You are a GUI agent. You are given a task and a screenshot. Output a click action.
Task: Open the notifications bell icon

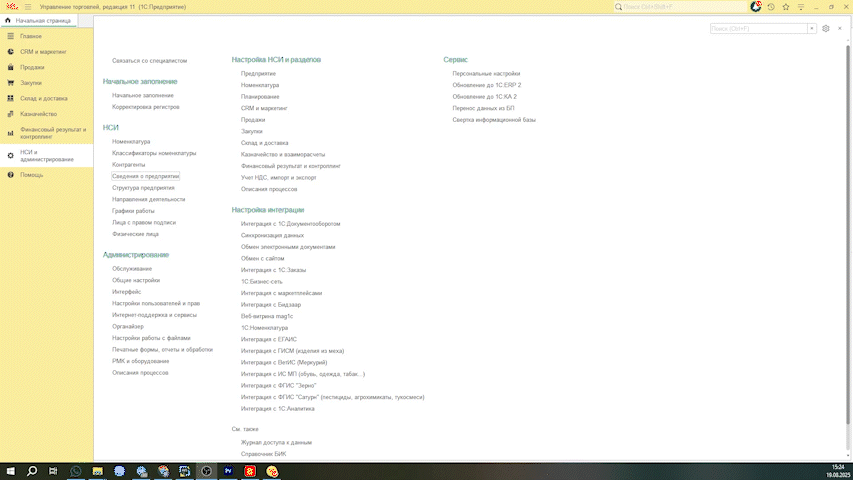coord(755,7)
